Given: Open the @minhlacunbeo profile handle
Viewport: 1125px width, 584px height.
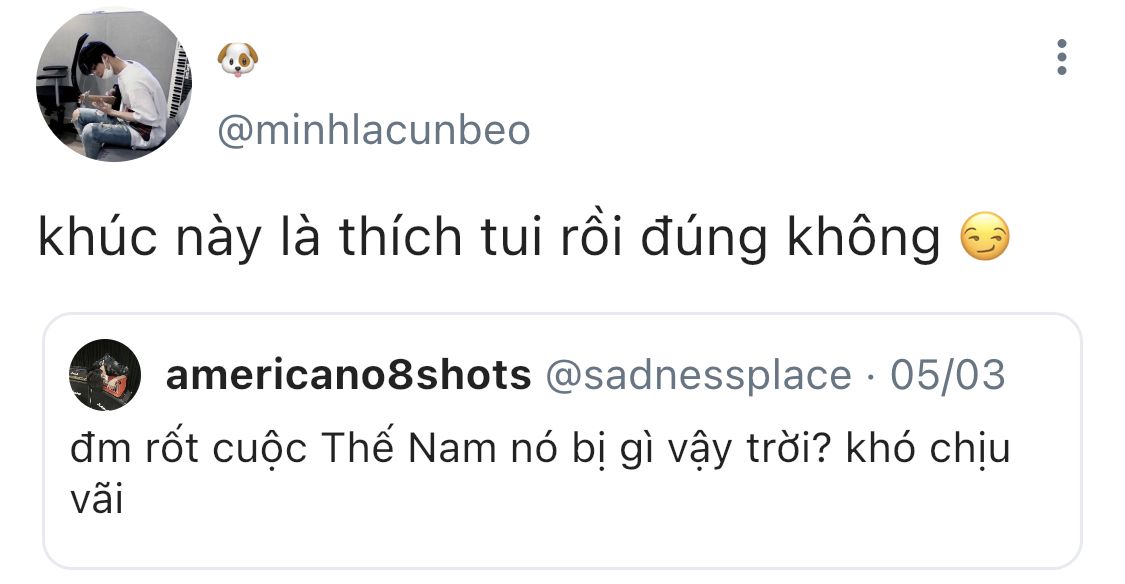Looking at the screenshot, I should pos(373,130).
